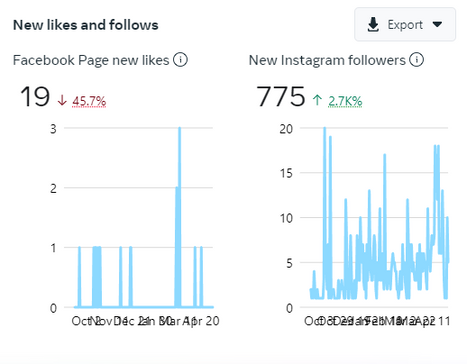Click the Instagram chart spike reaching 20

324,128
